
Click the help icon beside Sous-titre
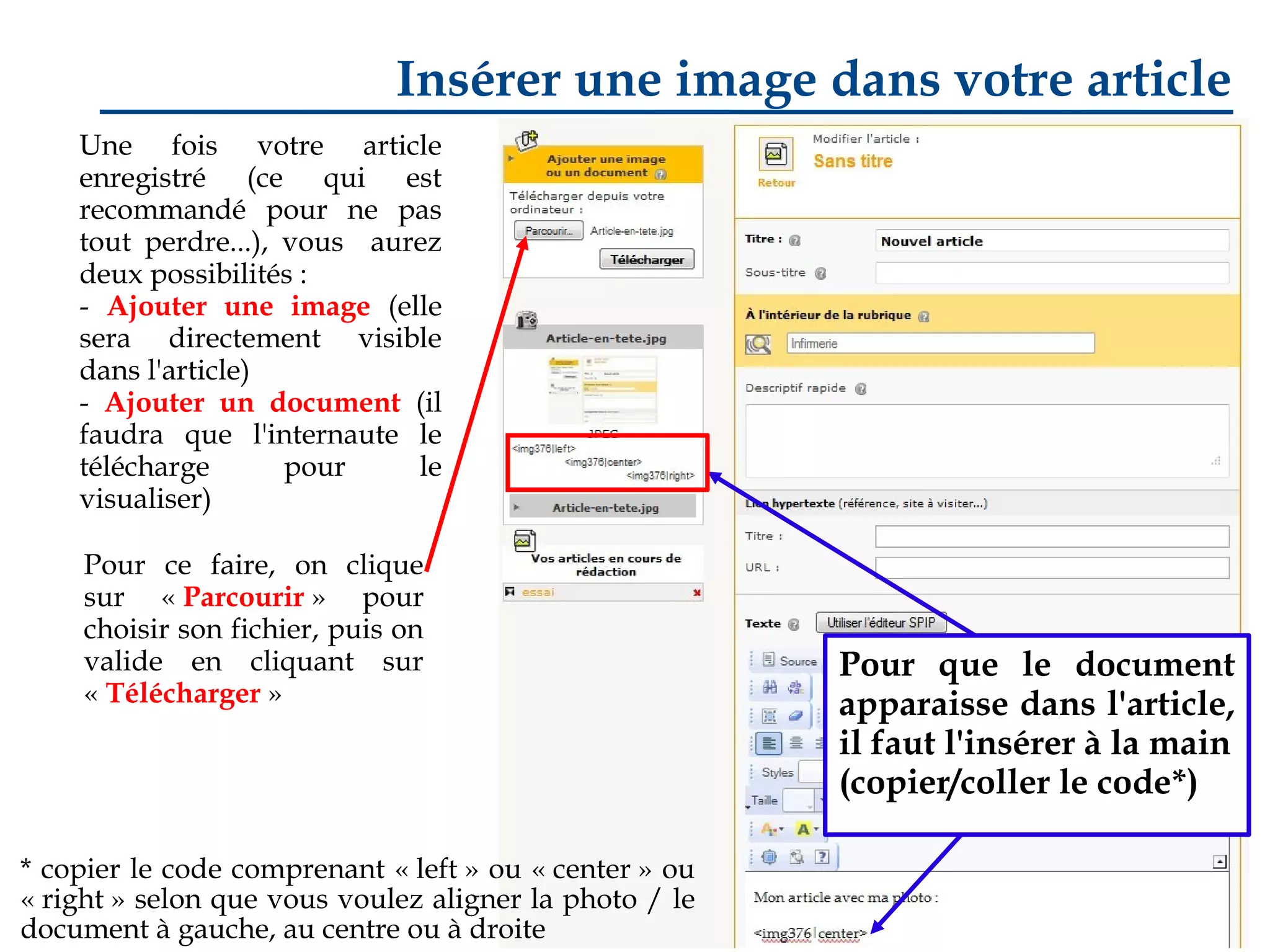tap(820, 274)
